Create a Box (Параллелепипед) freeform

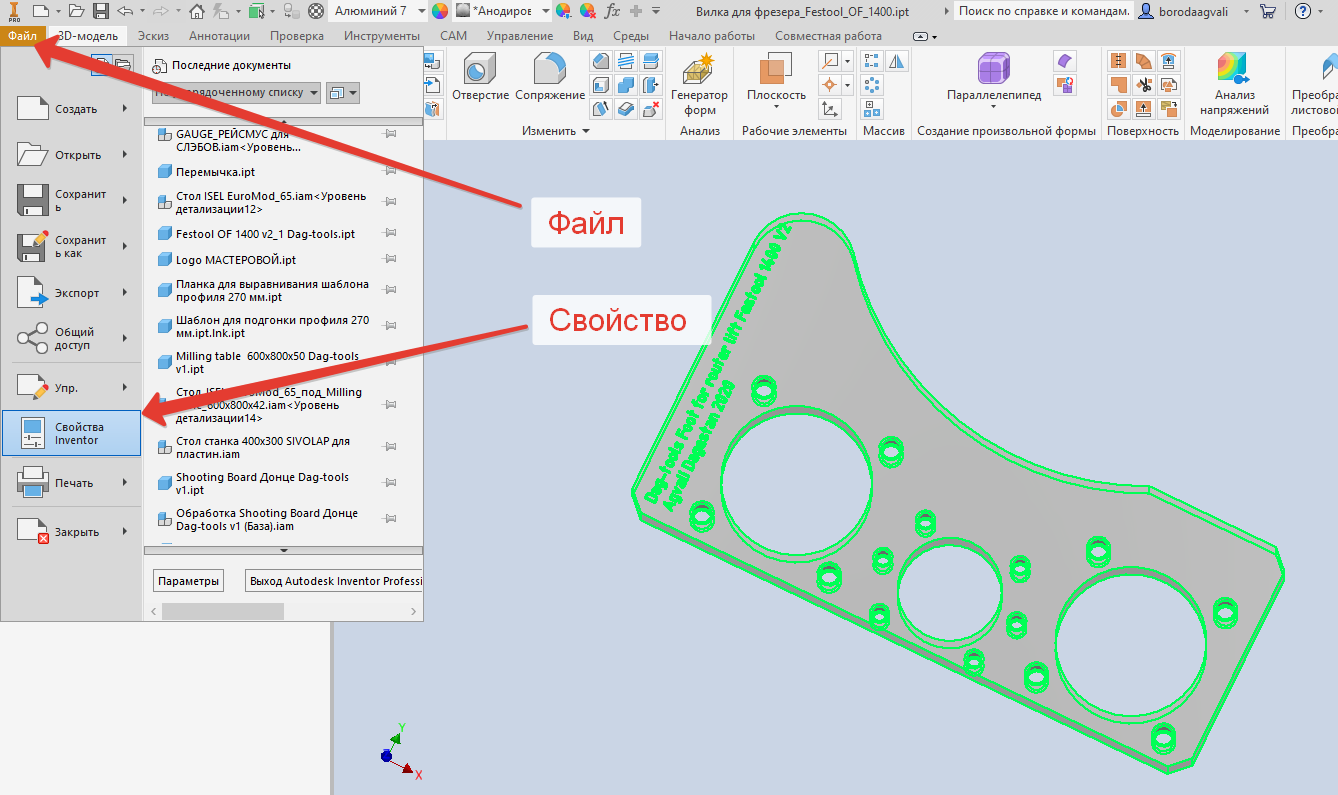tap(994, 77)
